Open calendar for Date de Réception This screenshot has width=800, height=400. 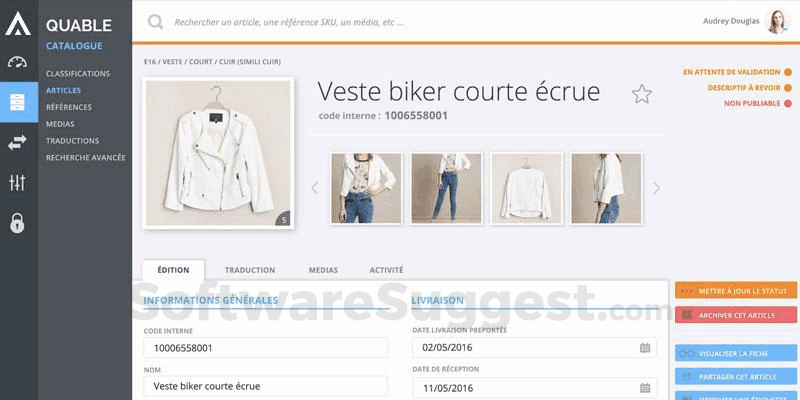[x=645, y=387]
